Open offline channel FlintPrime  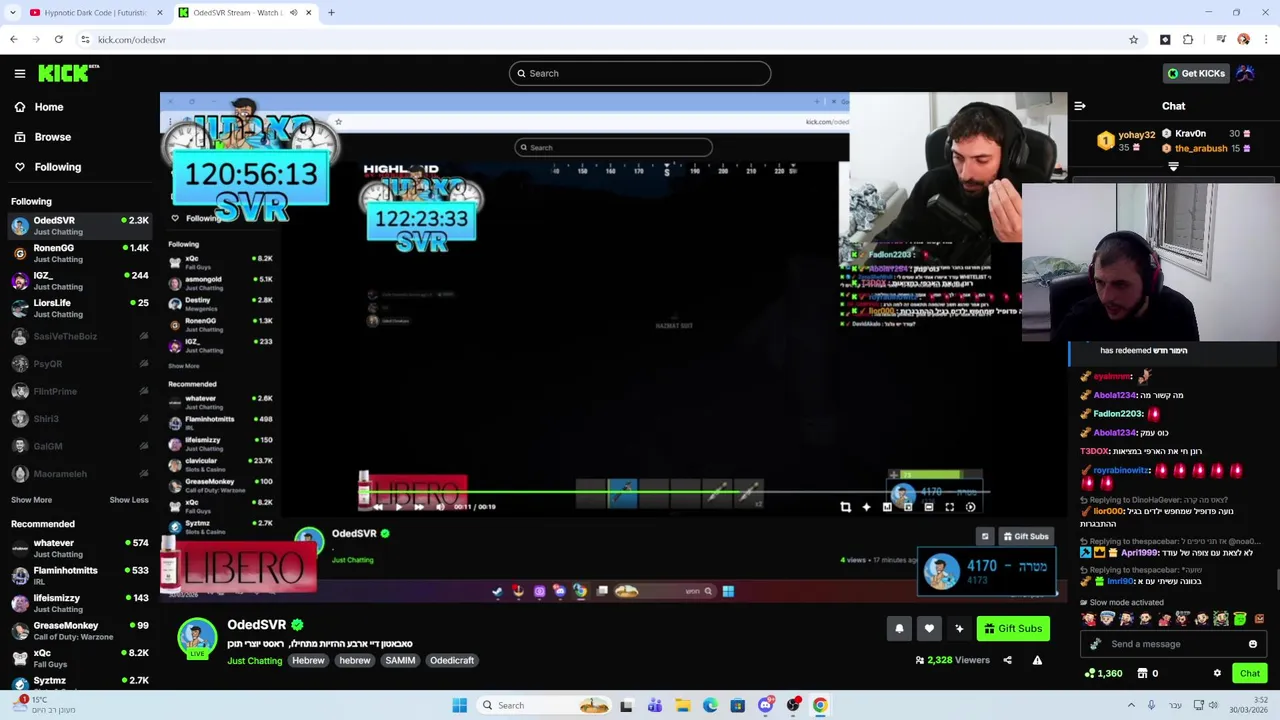[80, 391]
